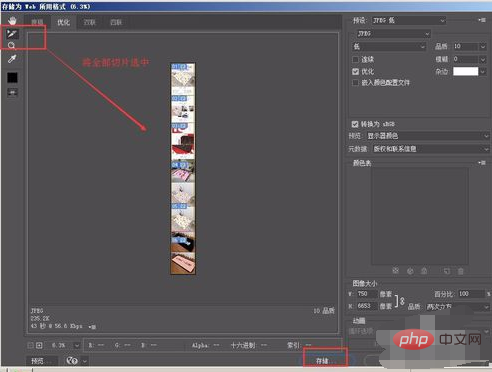The width and height of the screenshot is (492, 372).
Task: Click map selected colors to transparent icon
Action: [396, 271]
